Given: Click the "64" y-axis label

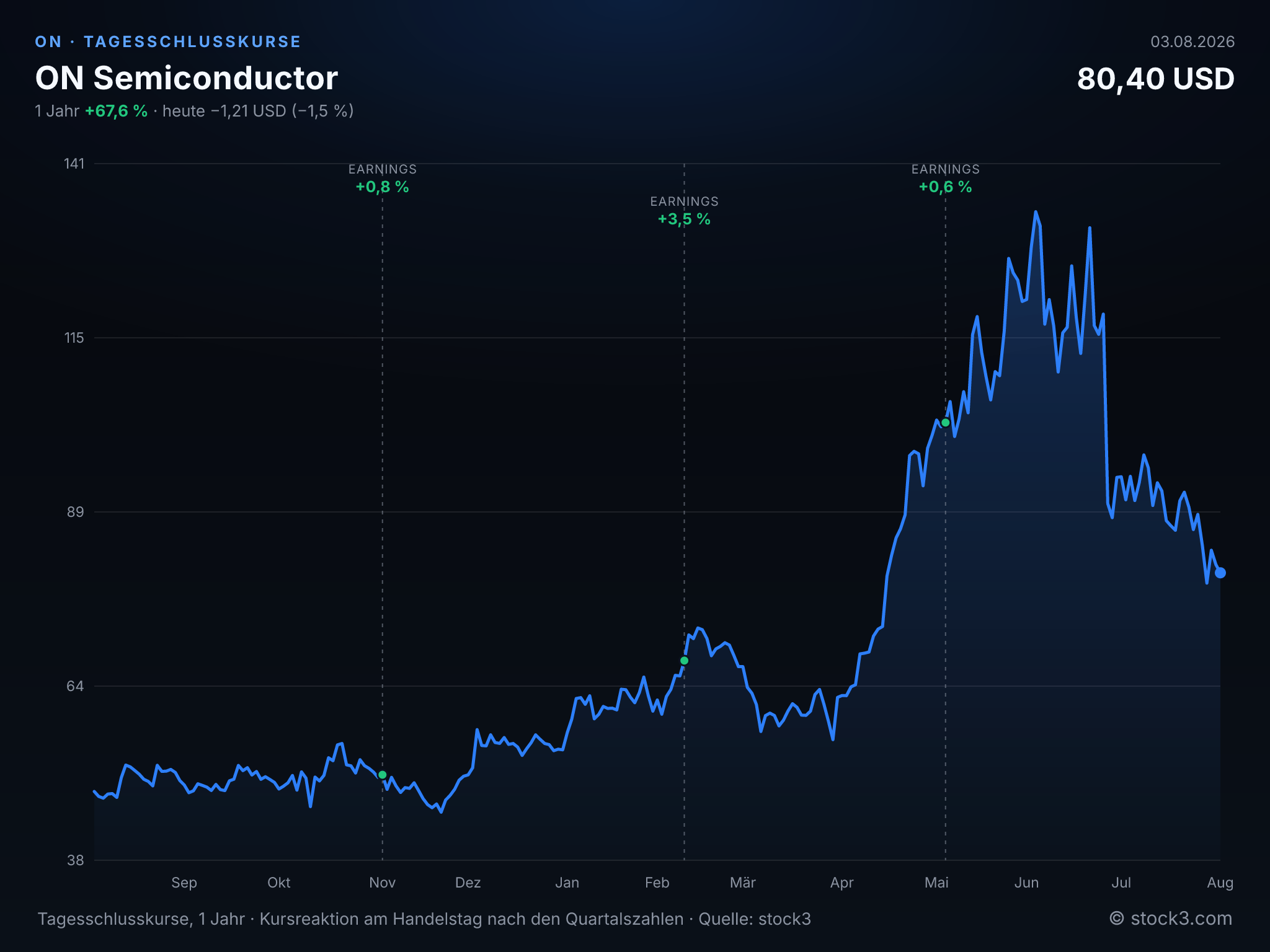Looking at the screenshot, I should pos(75,686).
